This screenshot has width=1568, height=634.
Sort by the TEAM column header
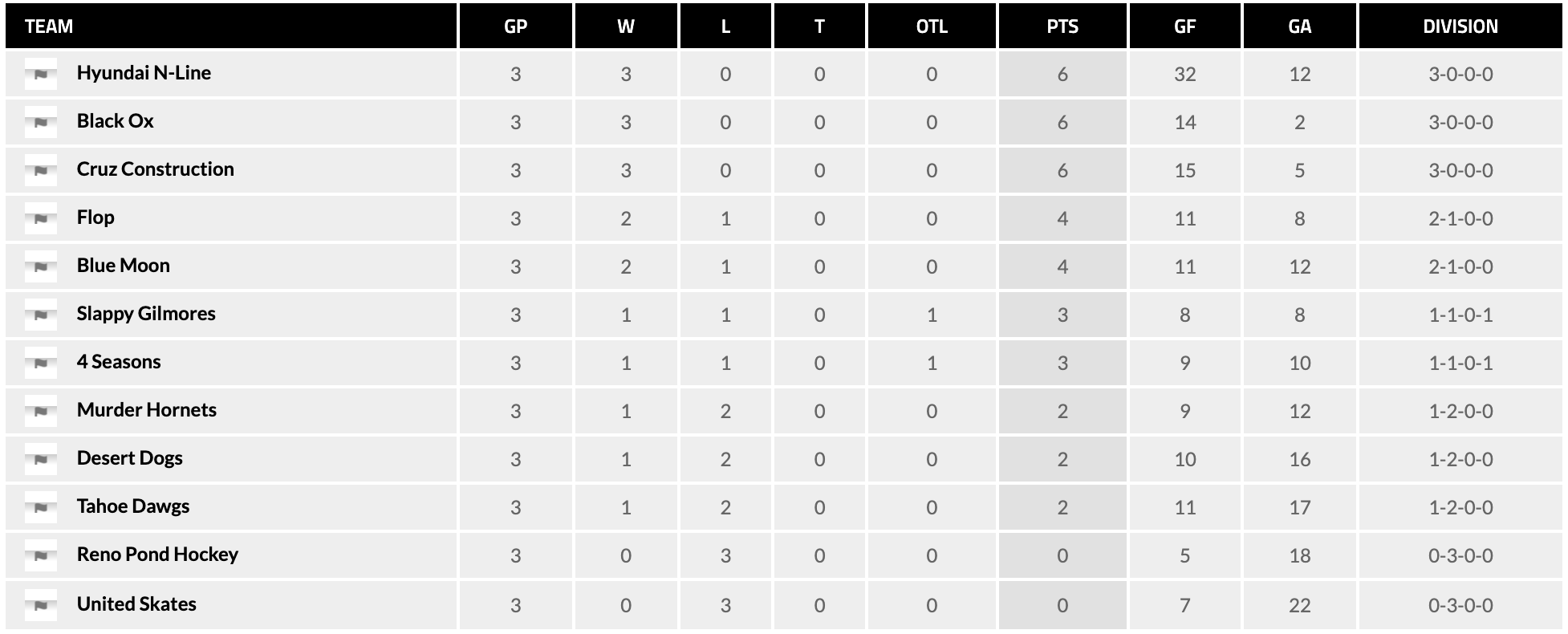tap(49, 26)
